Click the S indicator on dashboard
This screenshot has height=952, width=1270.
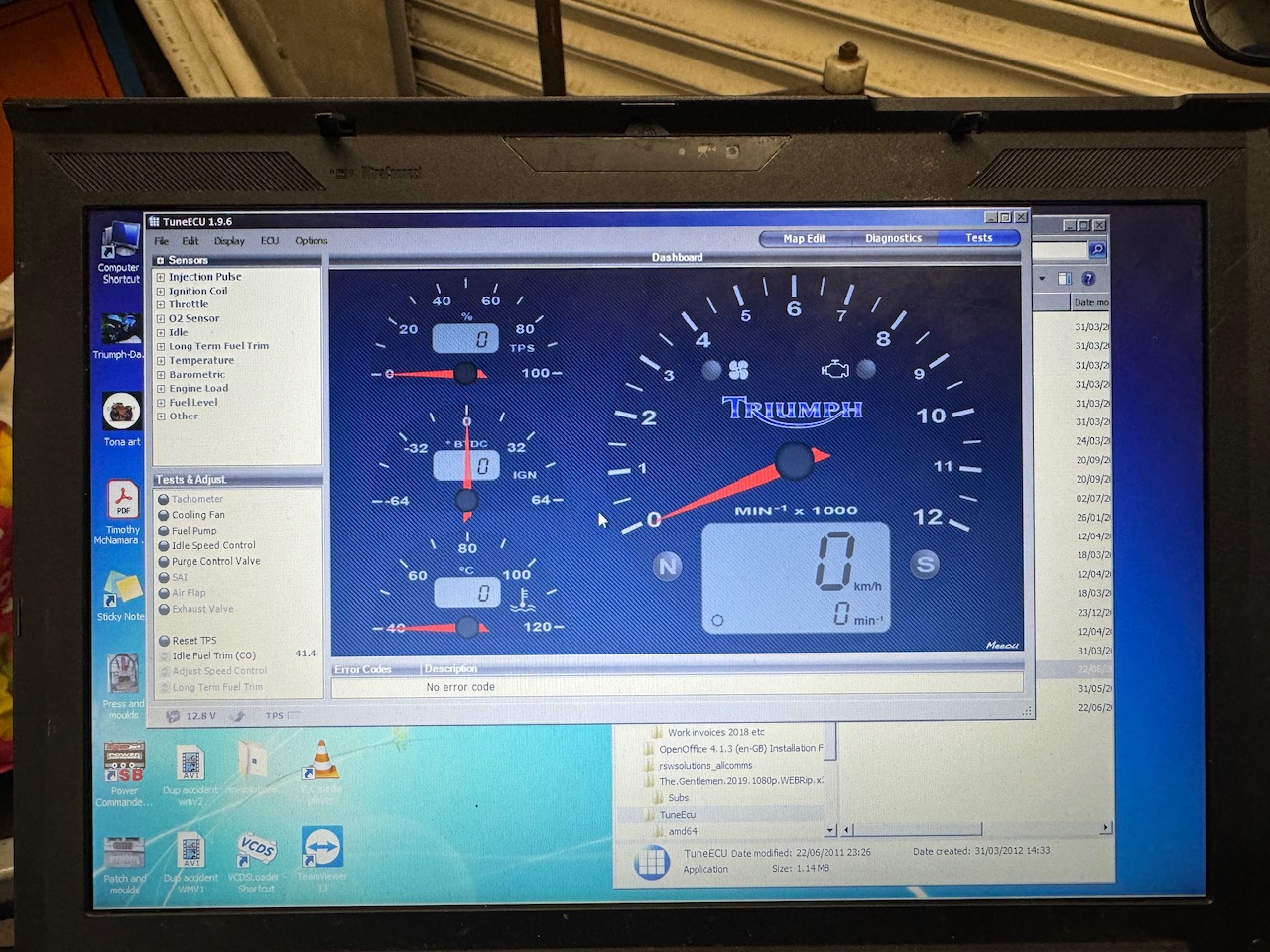(x=925, y=564)
